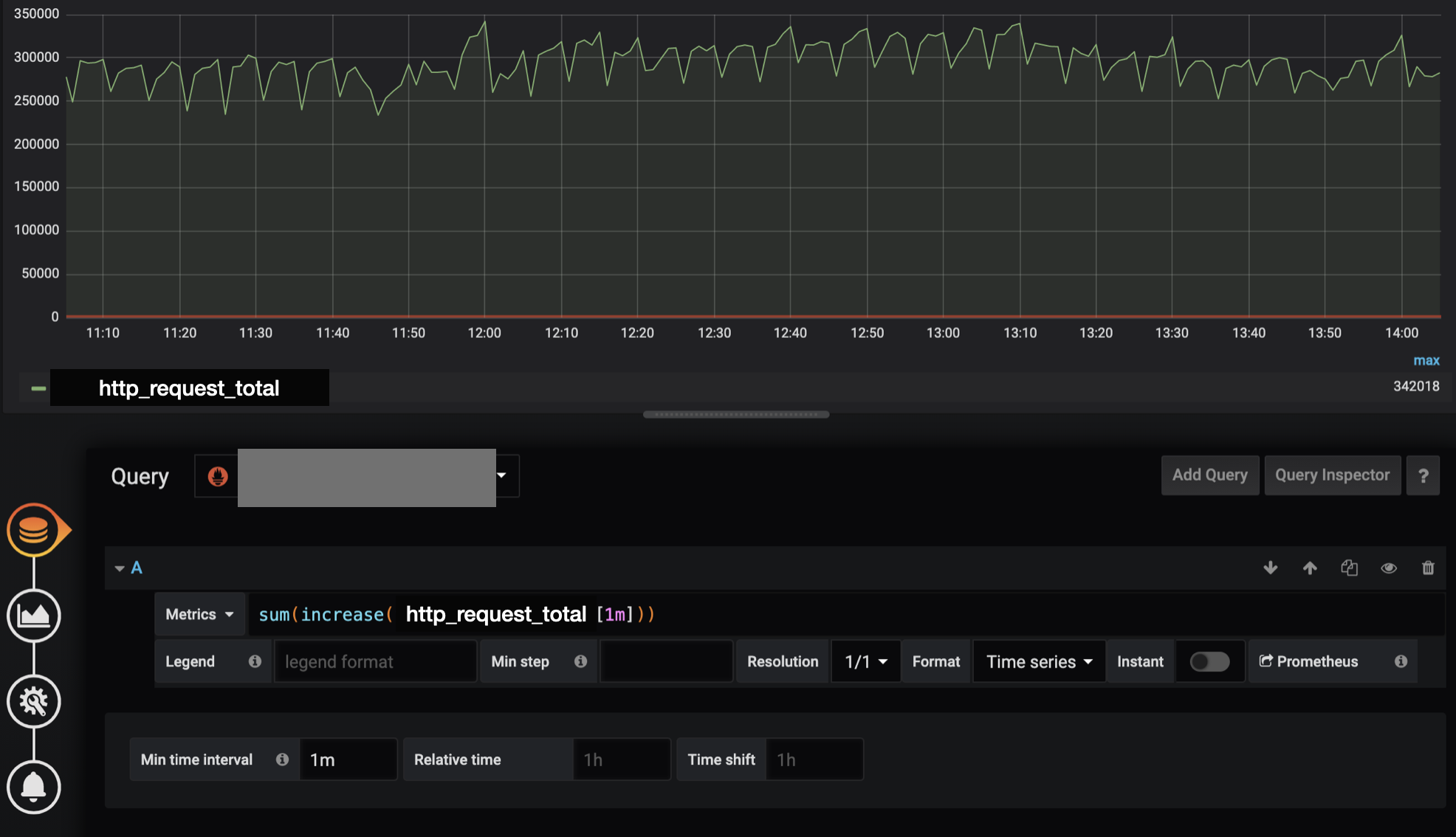
Task: Open the General settings gear icon
Action: pos(34,701)
